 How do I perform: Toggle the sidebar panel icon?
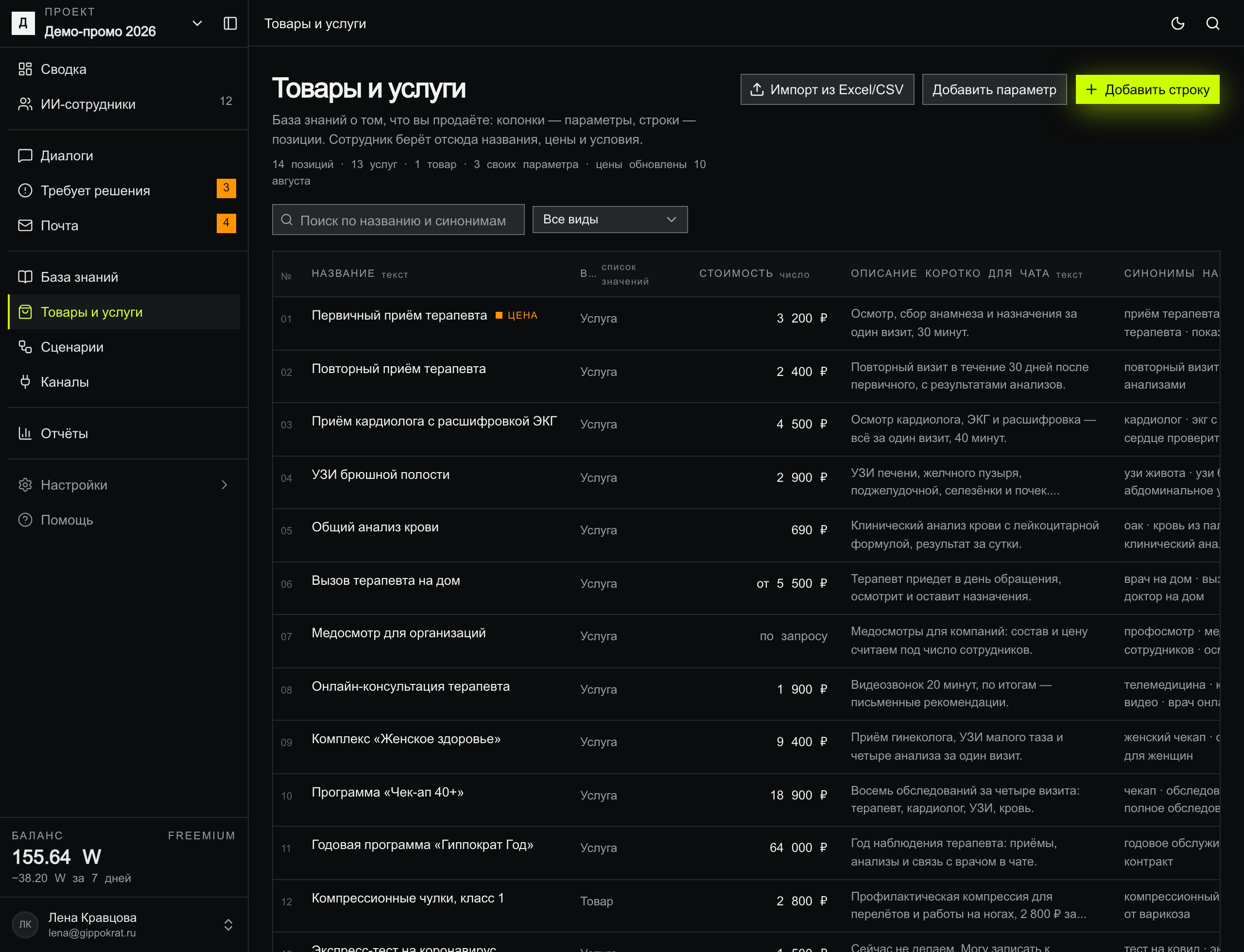[230, 23]
